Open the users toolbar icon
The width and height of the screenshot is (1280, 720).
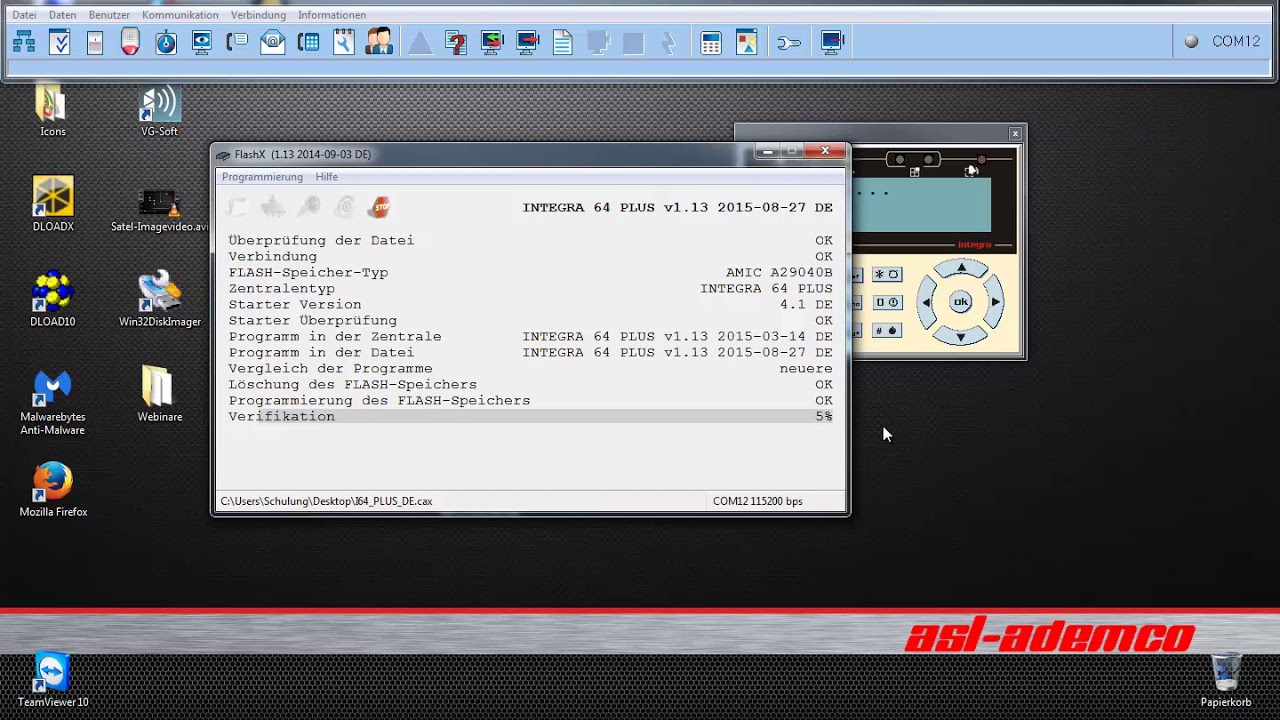point(379,42)
